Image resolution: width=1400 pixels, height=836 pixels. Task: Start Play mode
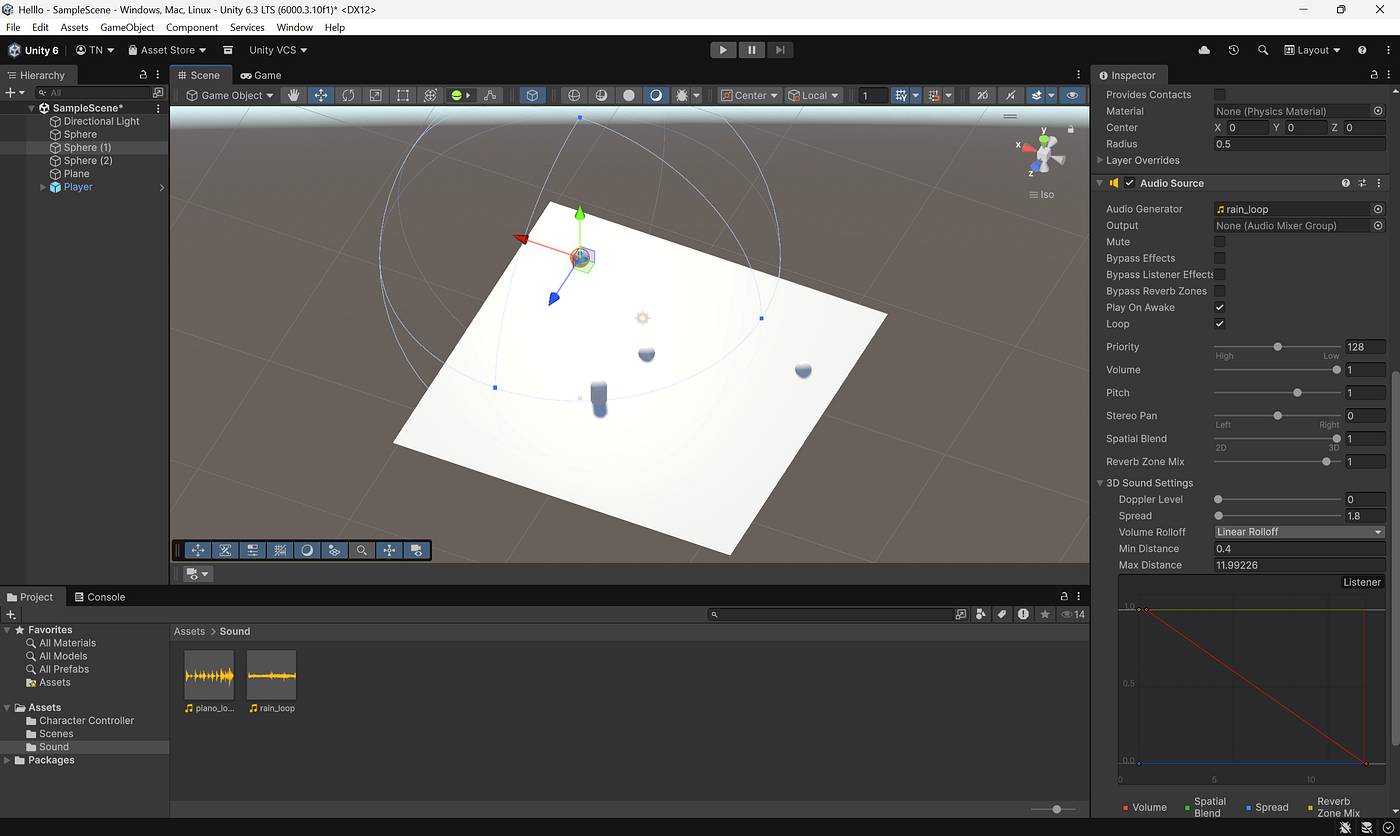coord(723,50)
